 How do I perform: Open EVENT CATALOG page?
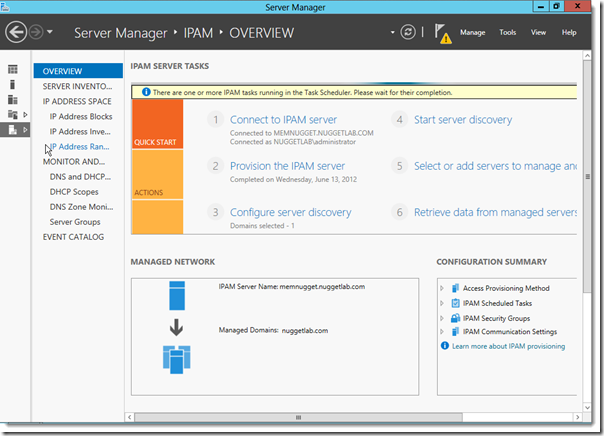tap(73, 237)
